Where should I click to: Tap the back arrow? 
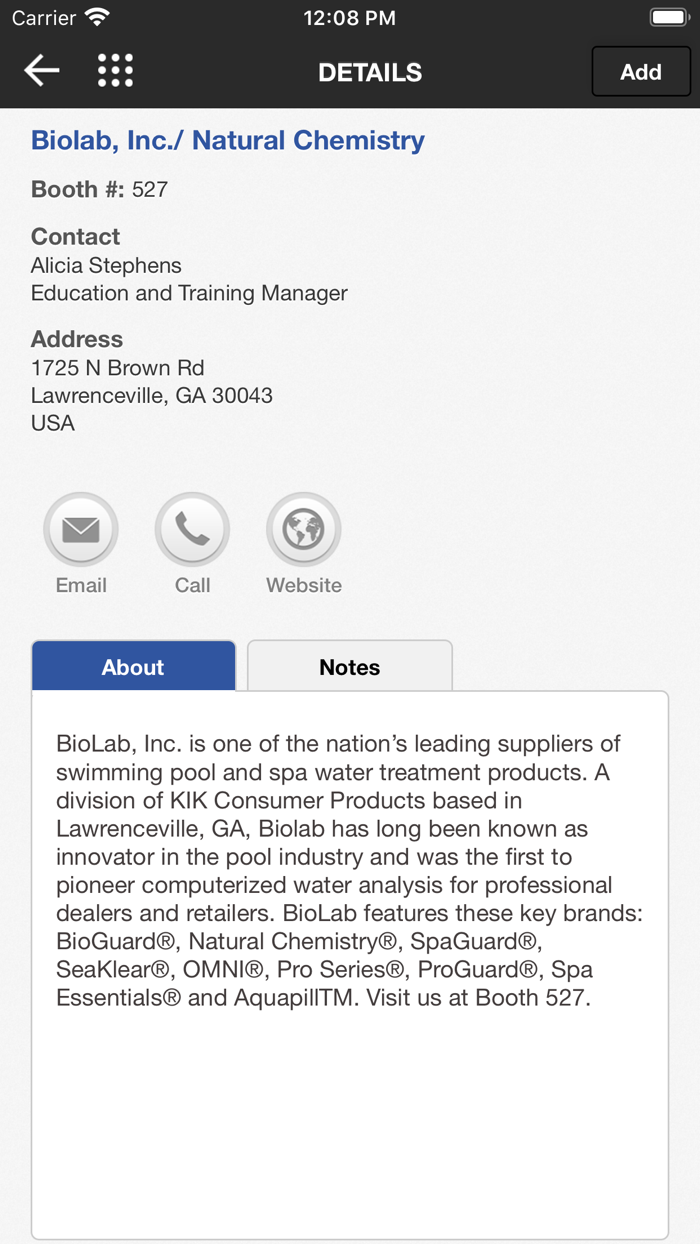(x=42, y=71)
